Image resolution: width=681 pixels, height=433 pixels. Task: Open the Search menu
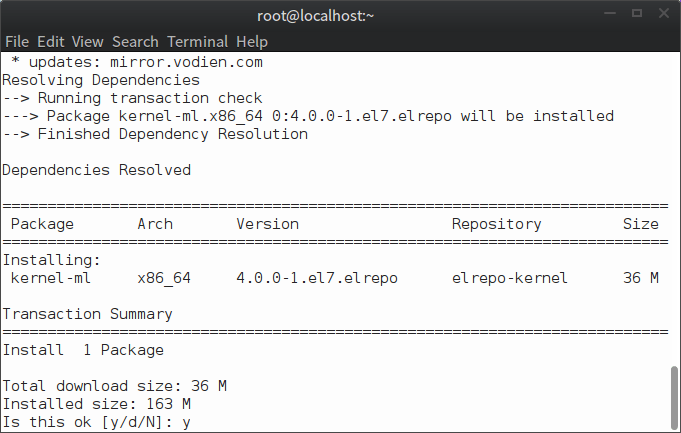click(x=135, y=42)
